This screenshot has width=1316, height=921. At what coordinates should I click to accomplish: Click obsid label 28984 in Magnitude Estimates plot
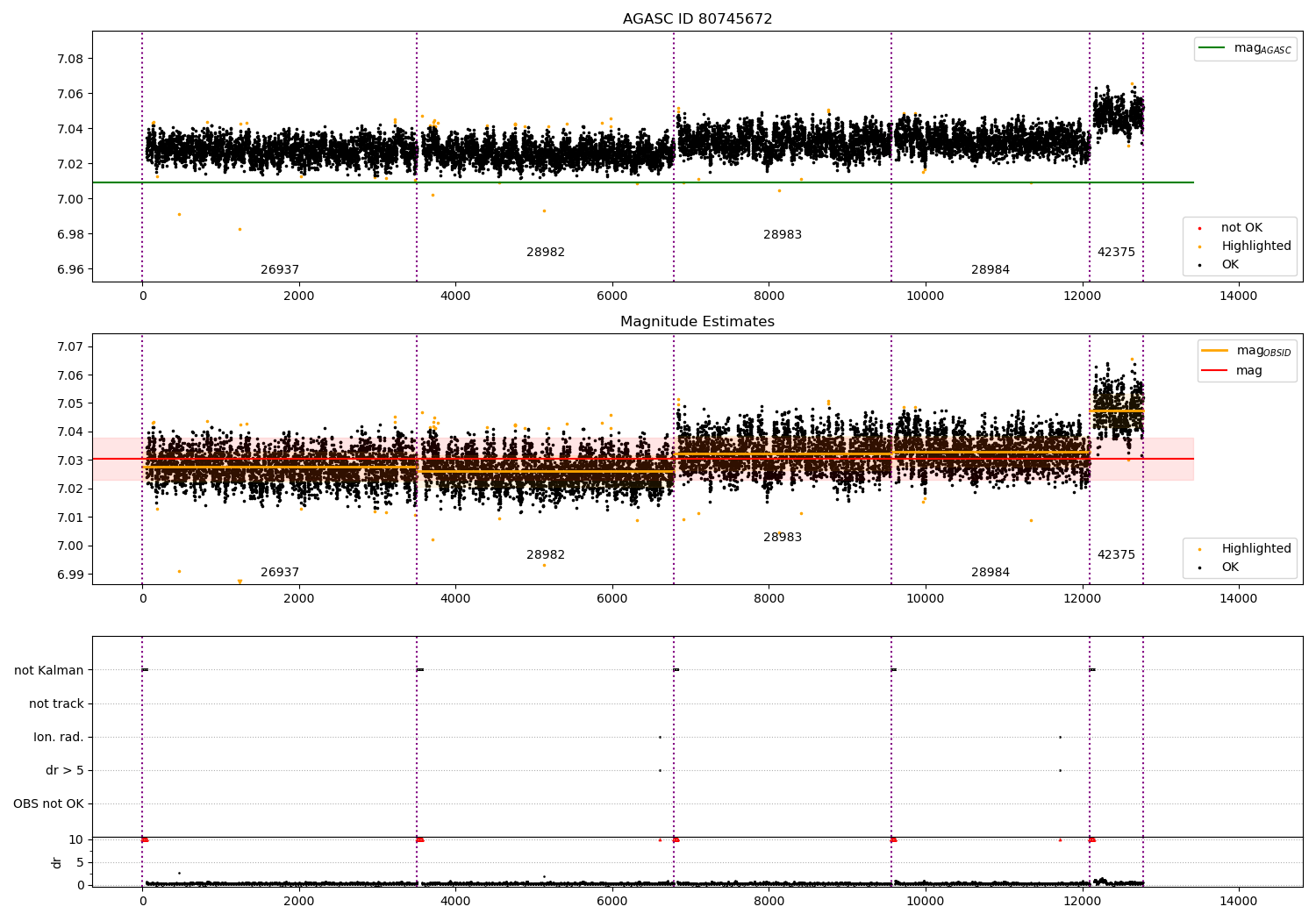coord(991,573)
